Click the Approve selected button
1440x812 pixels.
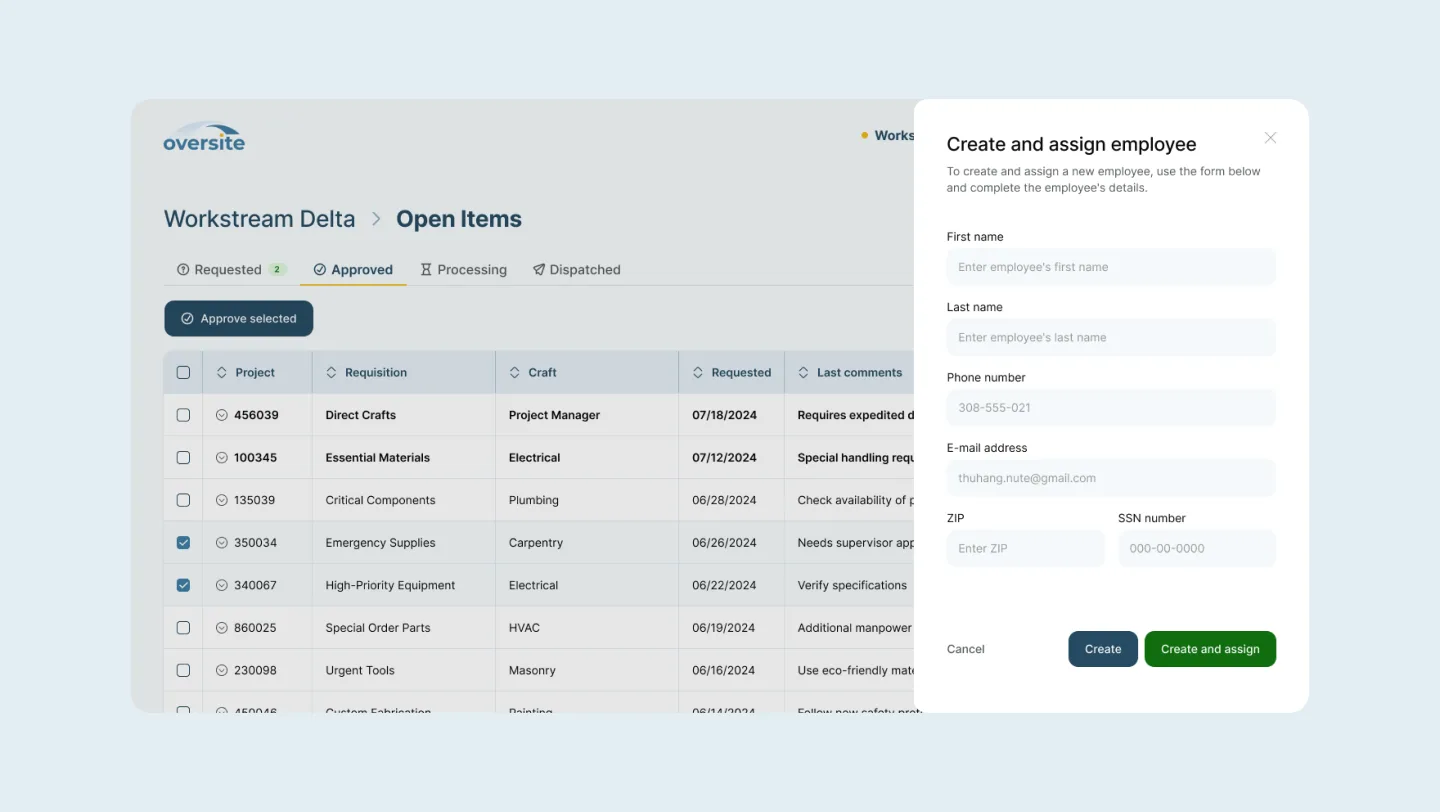click(239, 319)
